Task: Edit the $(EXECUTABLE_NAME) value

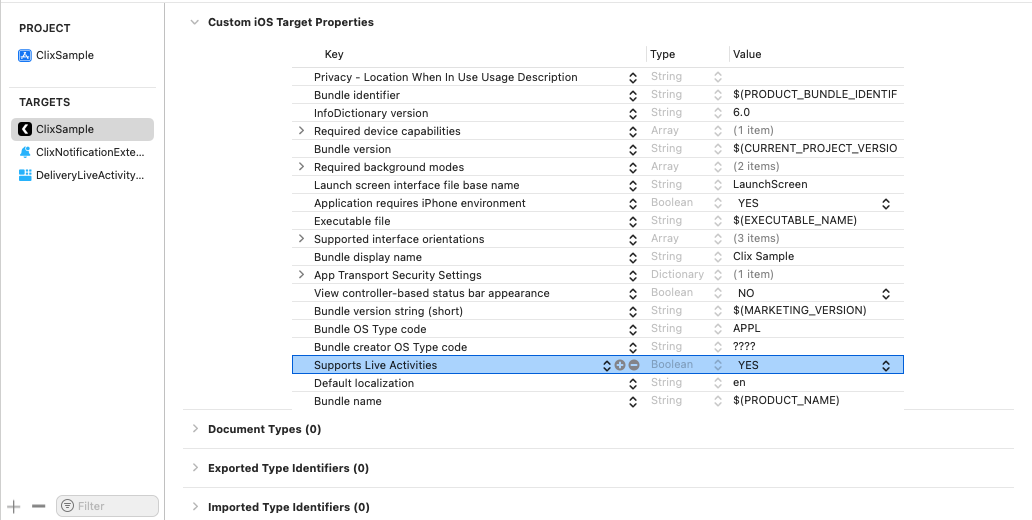Action: (795, 221)
